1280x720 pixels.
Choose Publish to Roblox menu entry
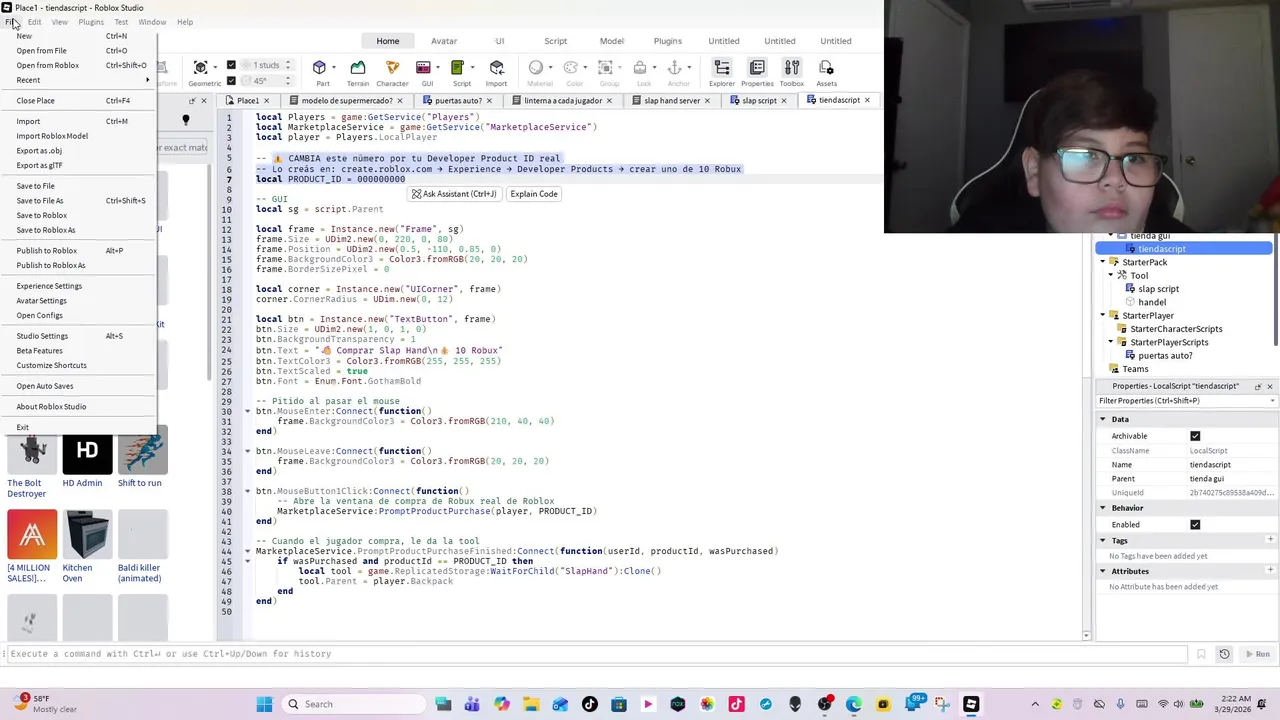pyautogui.click(x=46, y=251)
